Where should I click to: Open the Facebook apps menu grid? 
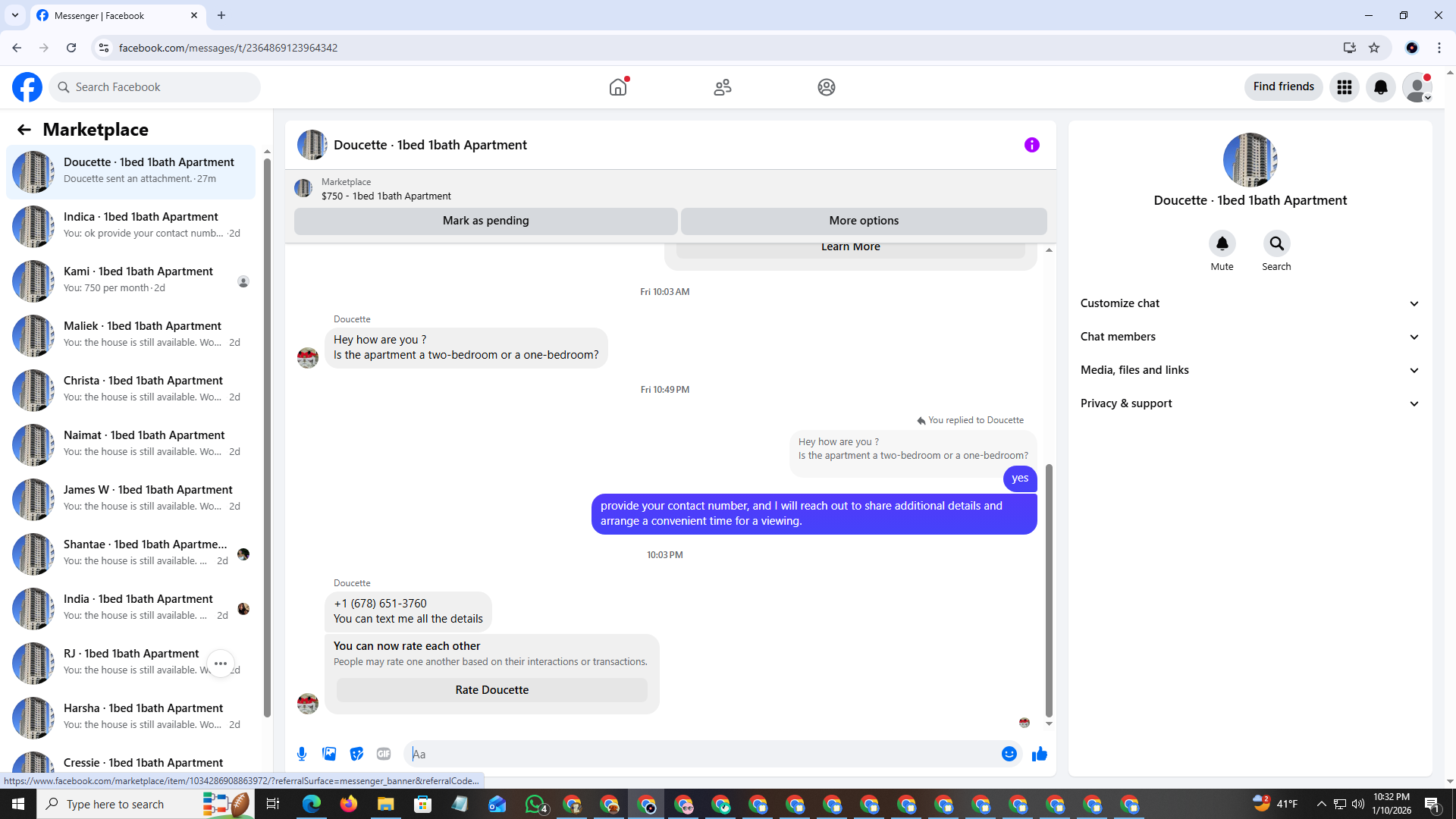(1345, 87)
